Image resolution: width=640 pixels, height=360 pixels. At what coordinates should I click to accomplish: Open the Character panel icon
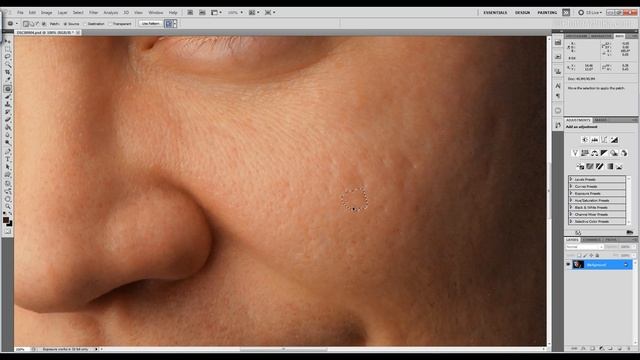(x=558, y=86)
